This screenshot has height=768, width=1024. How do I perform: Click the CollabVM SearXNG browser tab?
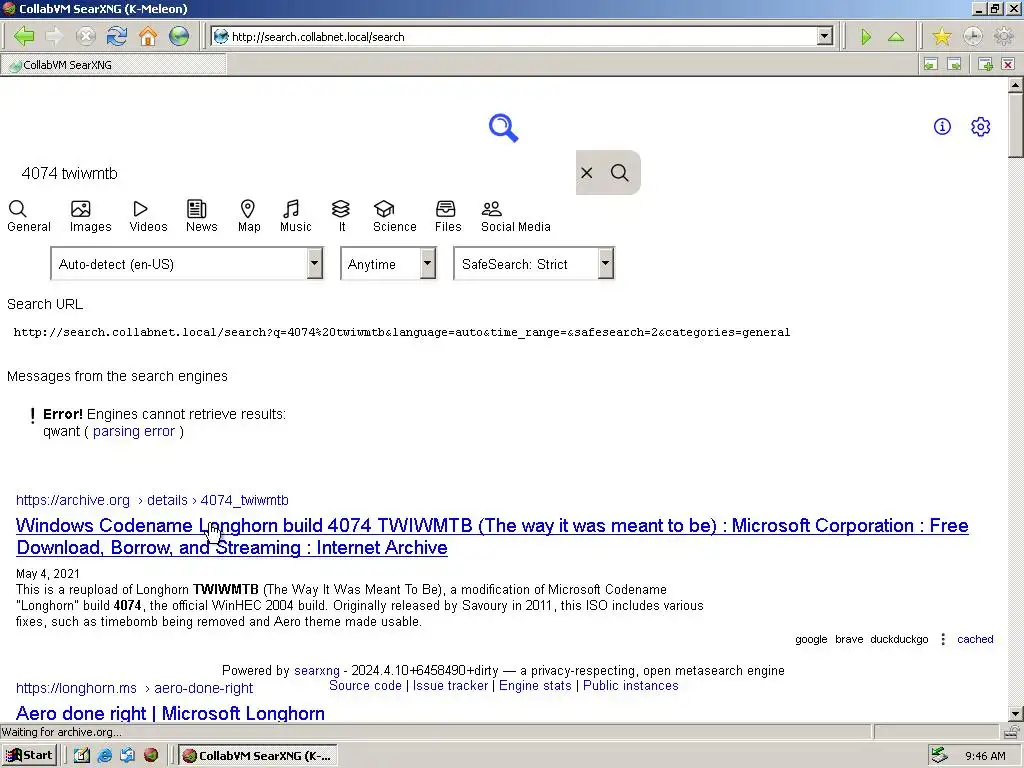(114, 65)
